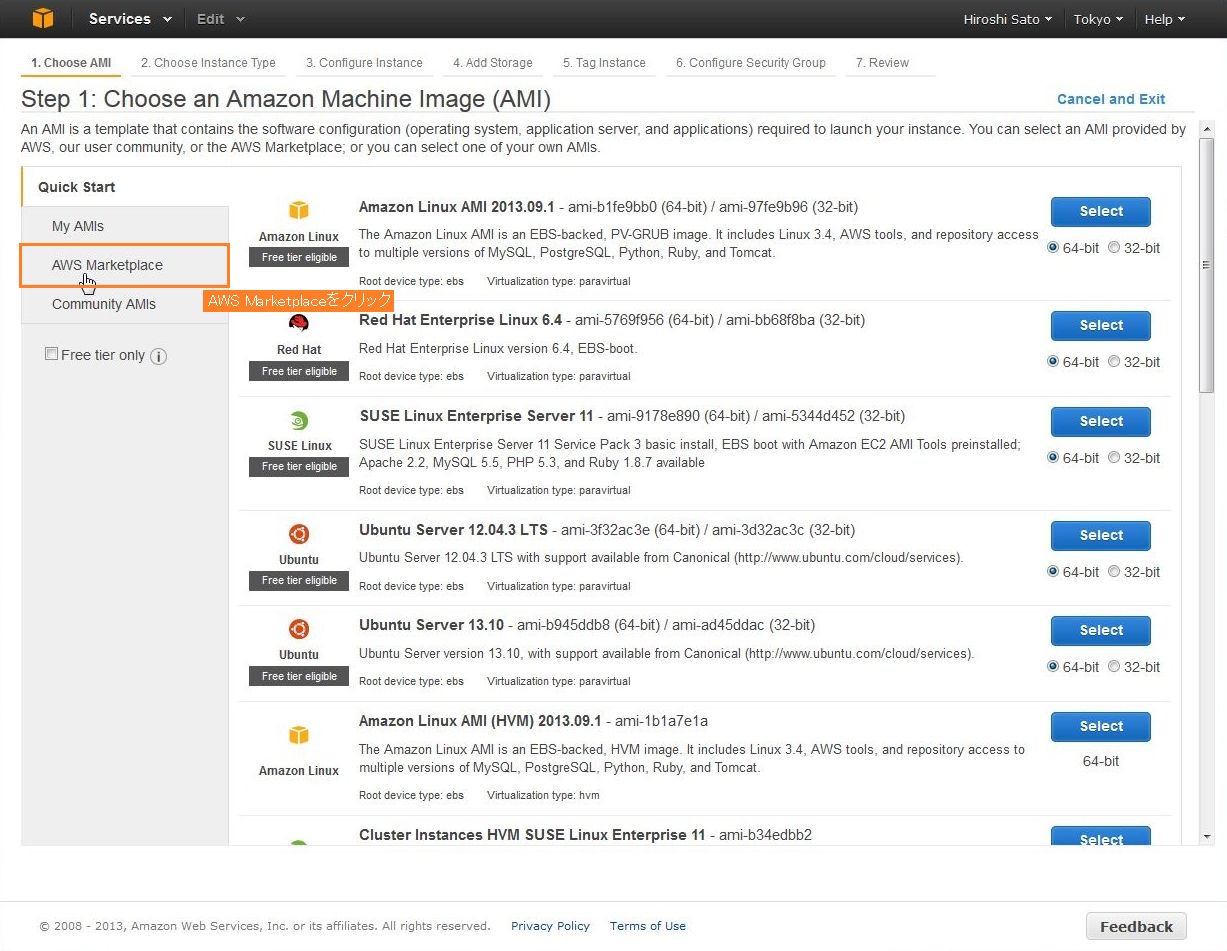This screenshot has width=1227, height=951.
Task: Go to the Choose Instance Type step
Action: (x=208, y=63)
